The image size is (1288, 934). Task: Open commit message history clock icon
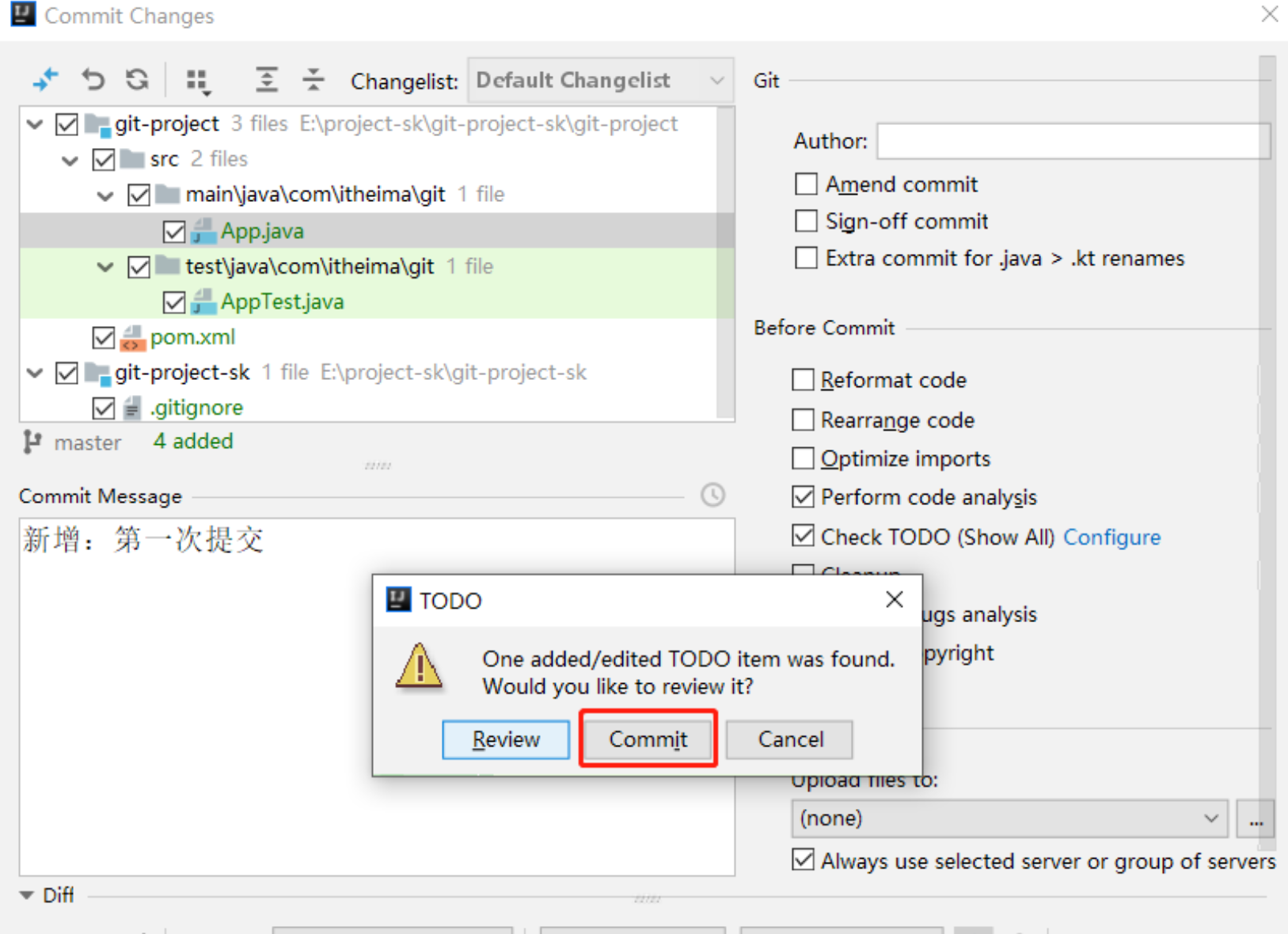[712, 495]
